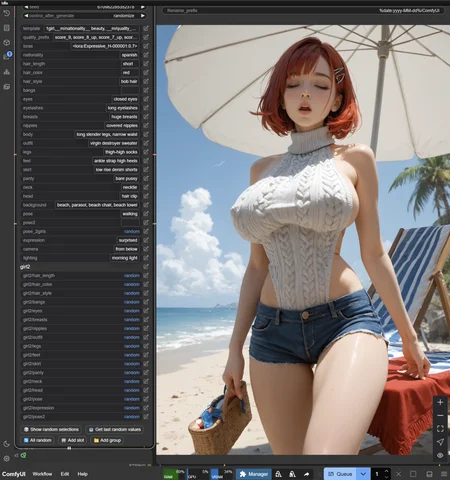Viewport: 450px width, 480px height.
Task: Click the select mode arrow canvas icon
Action: coord(440,442)
